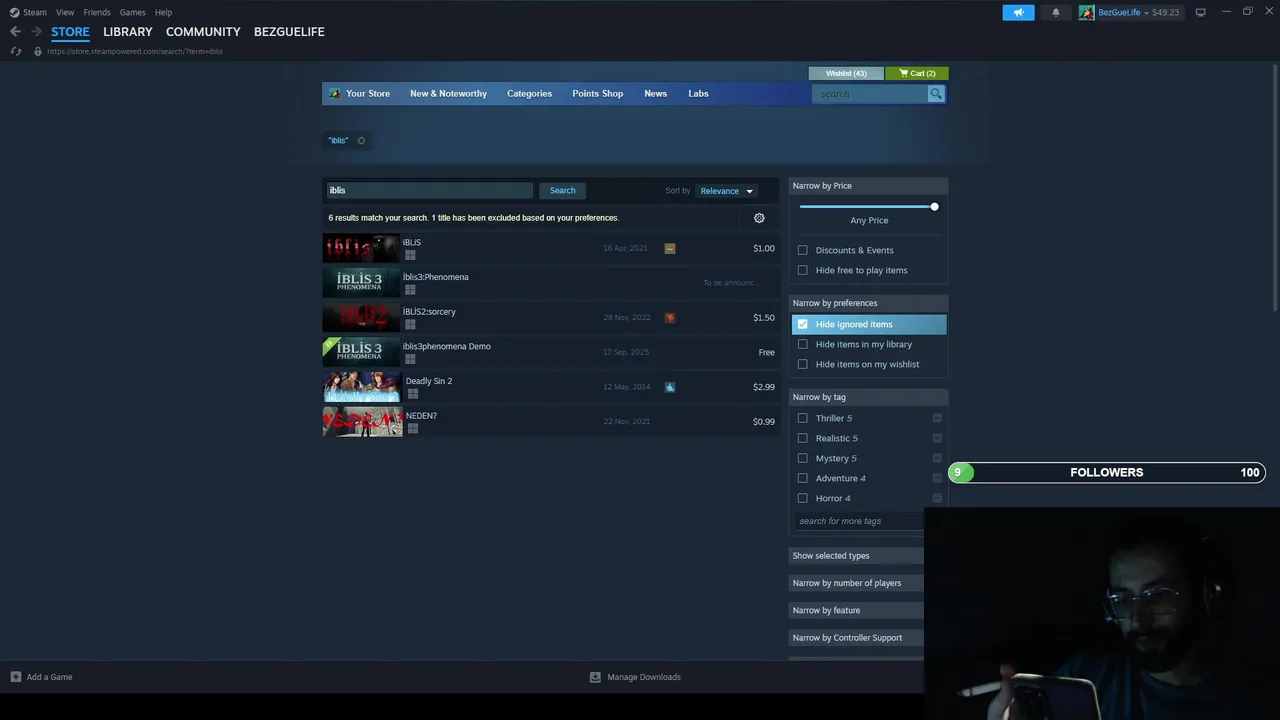Go to the Points Shop

(x=597, y=94)
